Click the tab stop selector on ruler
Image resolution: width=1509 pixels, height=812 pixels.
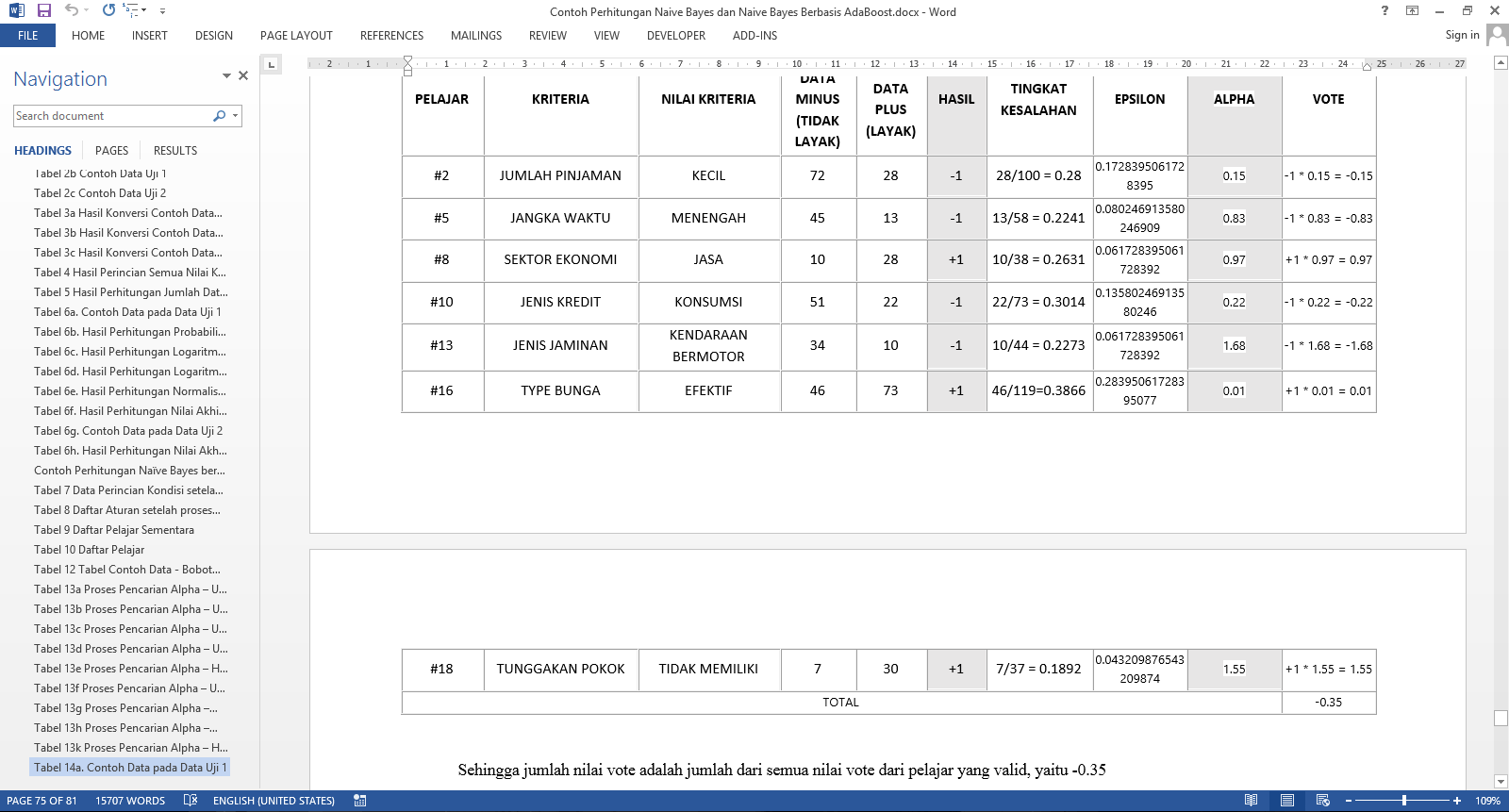click(x=271, y=64)
